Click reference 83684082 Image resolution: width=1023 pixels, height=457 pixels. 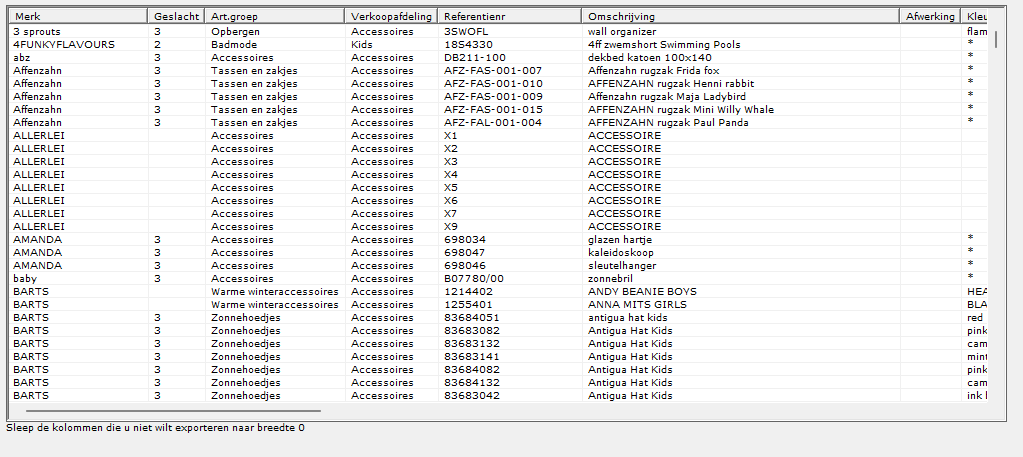click(x=472, y=370)
